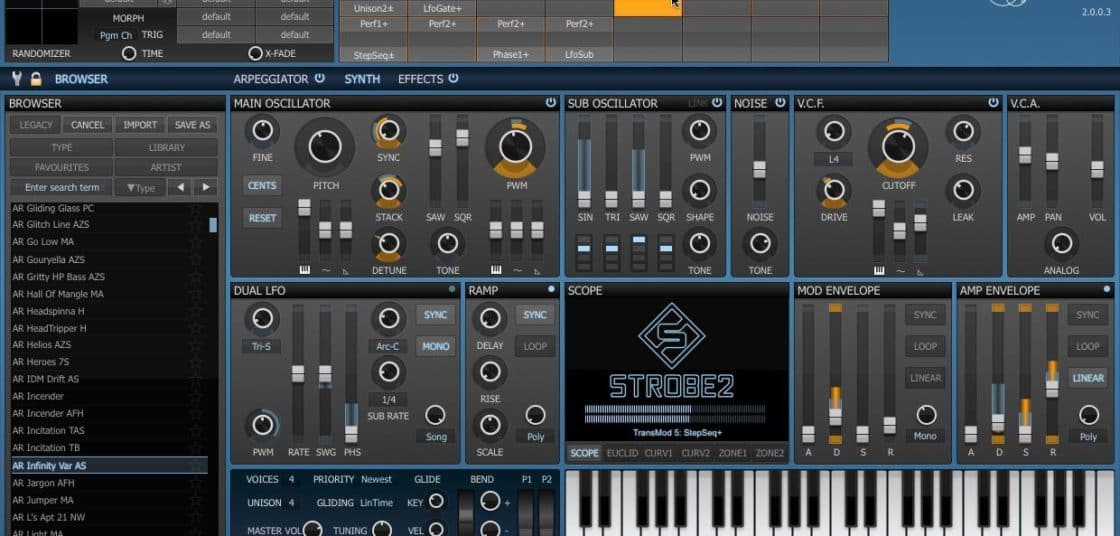Screen dimensions: 1120x536
Task: Click the DETUNE knob
Action: (389, 244)
